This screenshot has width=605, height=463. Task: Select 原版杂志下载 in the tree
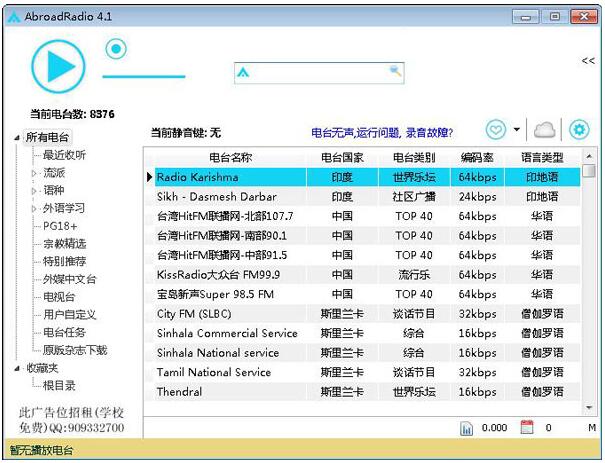point(75,350)
